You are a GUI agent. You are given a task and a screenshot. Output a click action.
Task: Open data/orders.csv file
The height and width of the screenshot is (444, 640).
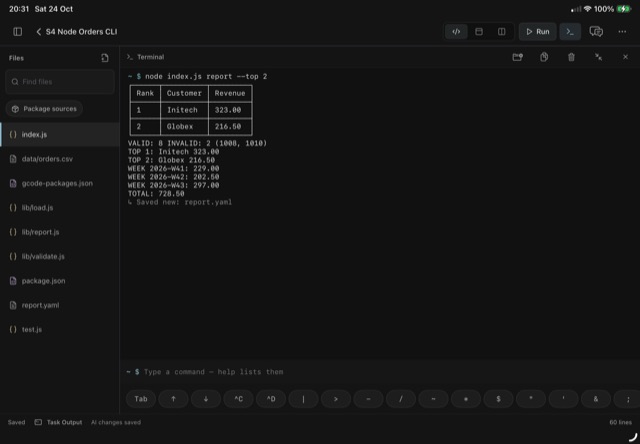pyautogui.click(x=60, y=159)
